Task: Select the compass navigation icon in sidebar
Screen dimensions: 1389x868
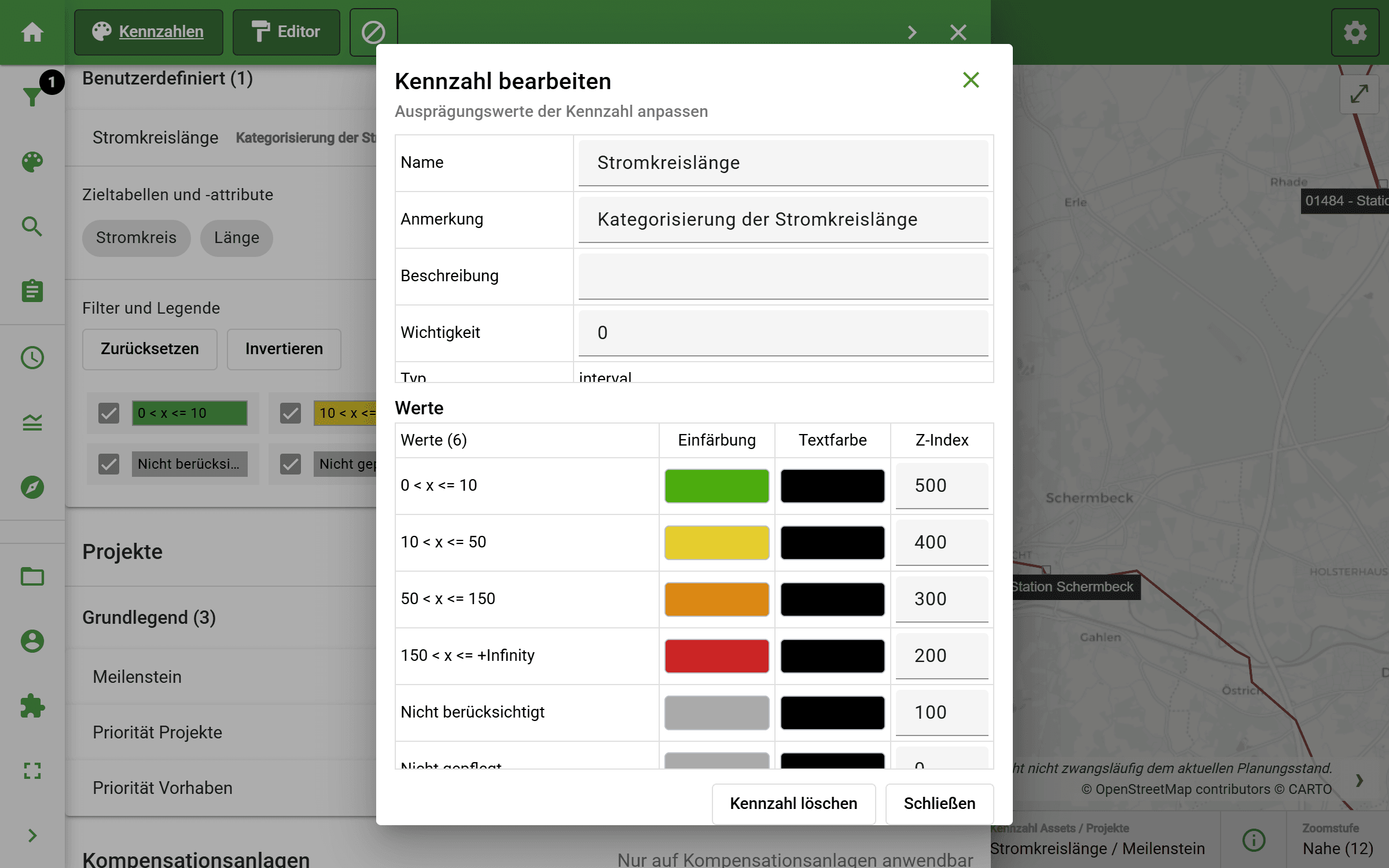Action: pos(32,487)
